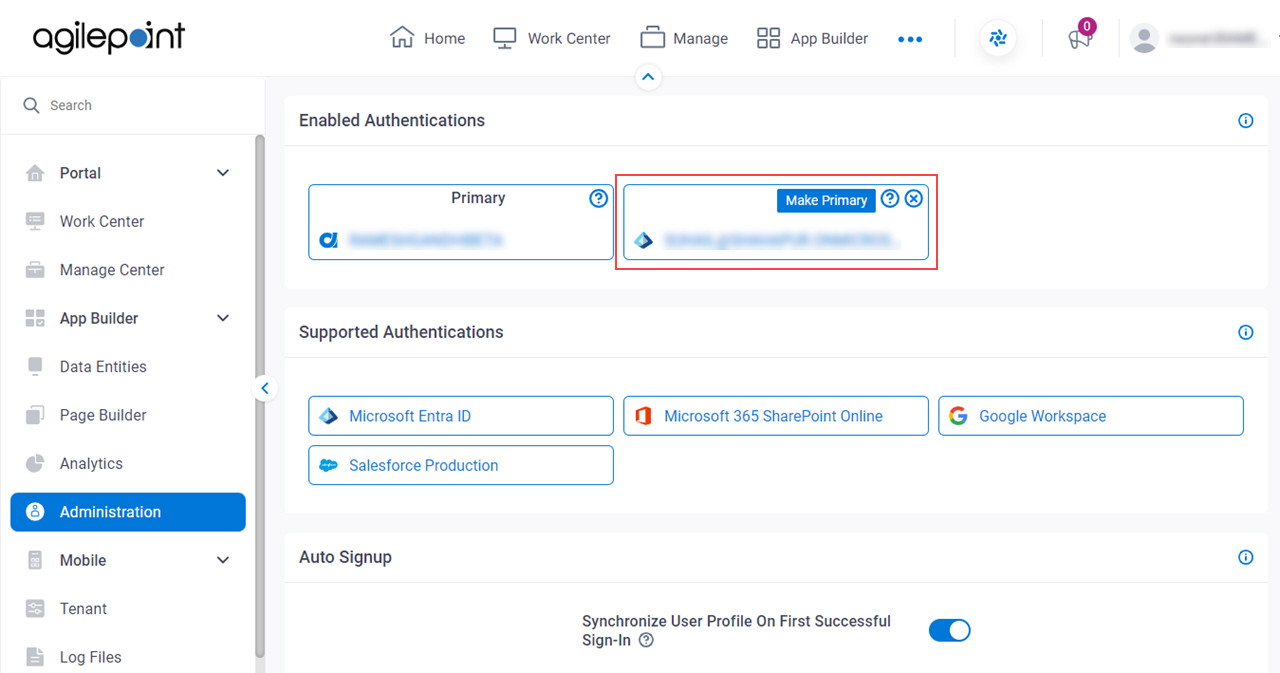Open the pinwheel AI assistant icon

click(x=998, y=39)
